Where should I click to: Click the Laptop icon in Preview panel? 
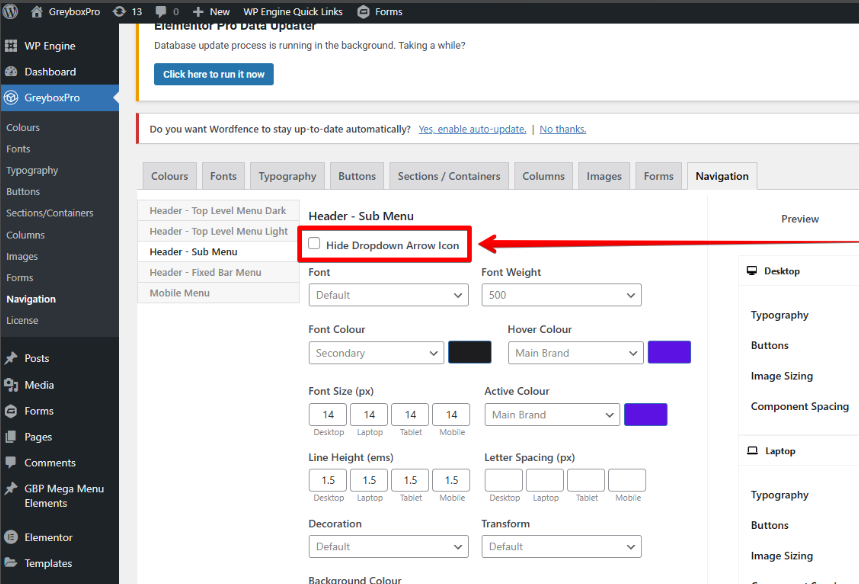752,451
